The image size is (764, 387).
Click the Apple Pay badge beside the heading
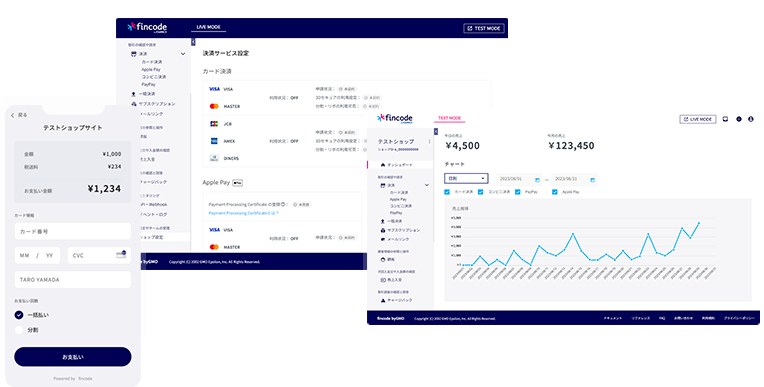[237, 183]
